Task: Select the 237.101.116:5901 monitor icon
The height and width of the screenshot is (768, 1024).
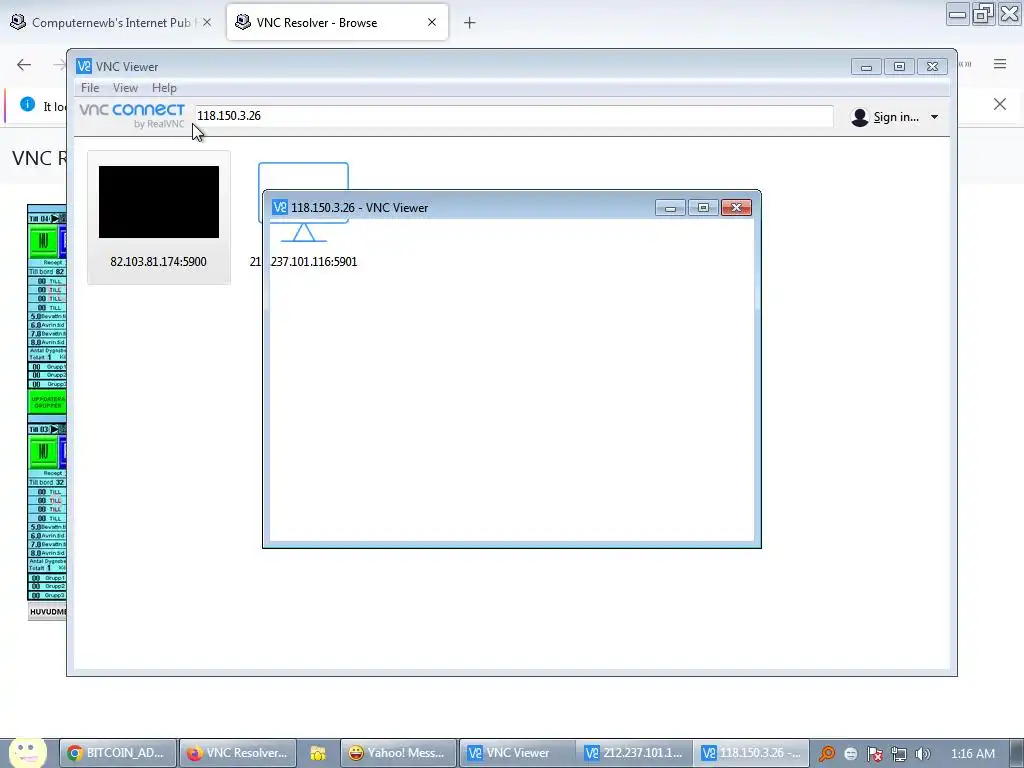Action: point(303,202)
